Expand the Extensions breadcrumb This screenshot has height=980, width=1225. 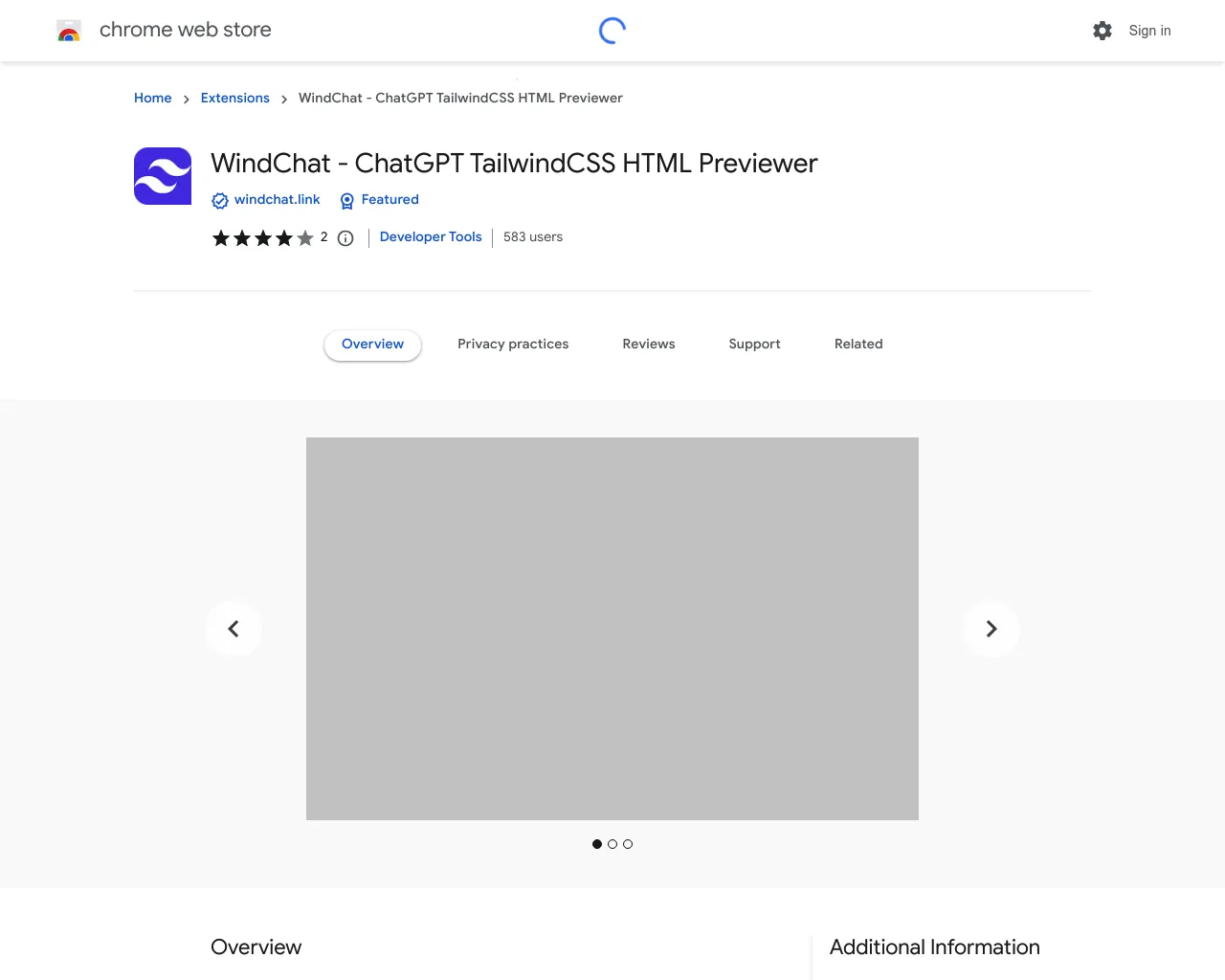pos(234,98)
